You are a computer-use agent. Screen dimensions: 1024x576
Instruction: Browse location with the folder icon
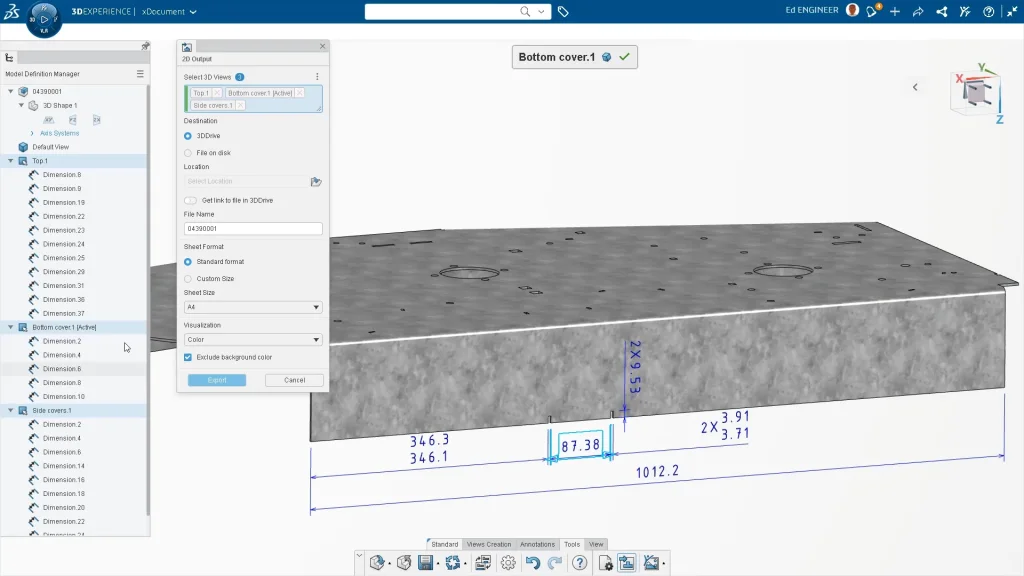[316, 182]
